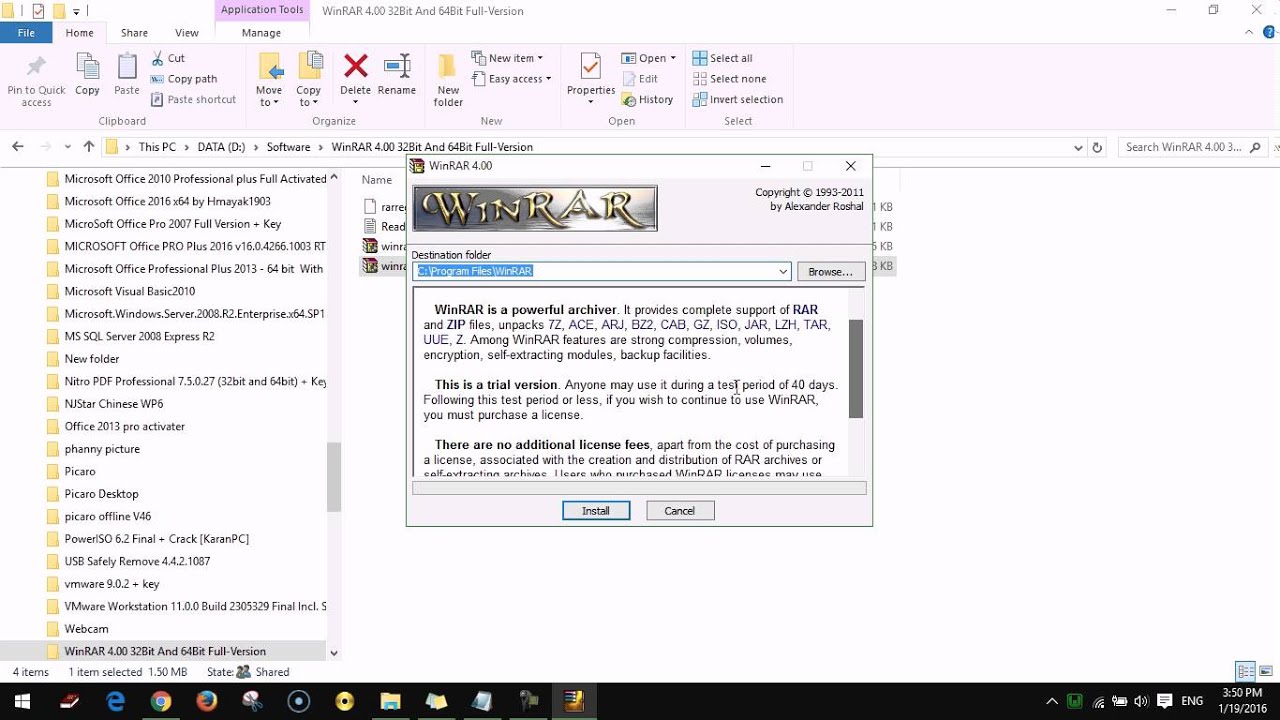Expand the address bar history dropdown

tap(1077, 147)
